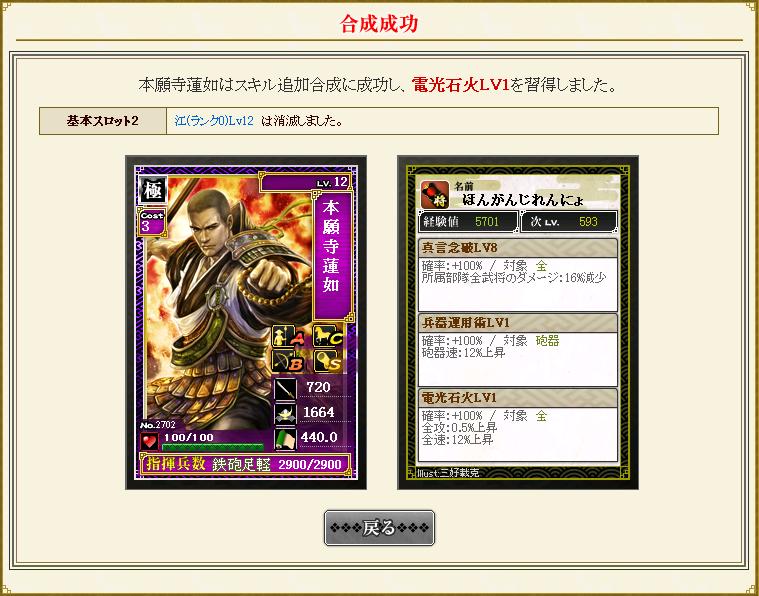Open the 江(ランク0)Lv12 card link
Screen dimensions: 759x596
[x=213, y=121]
